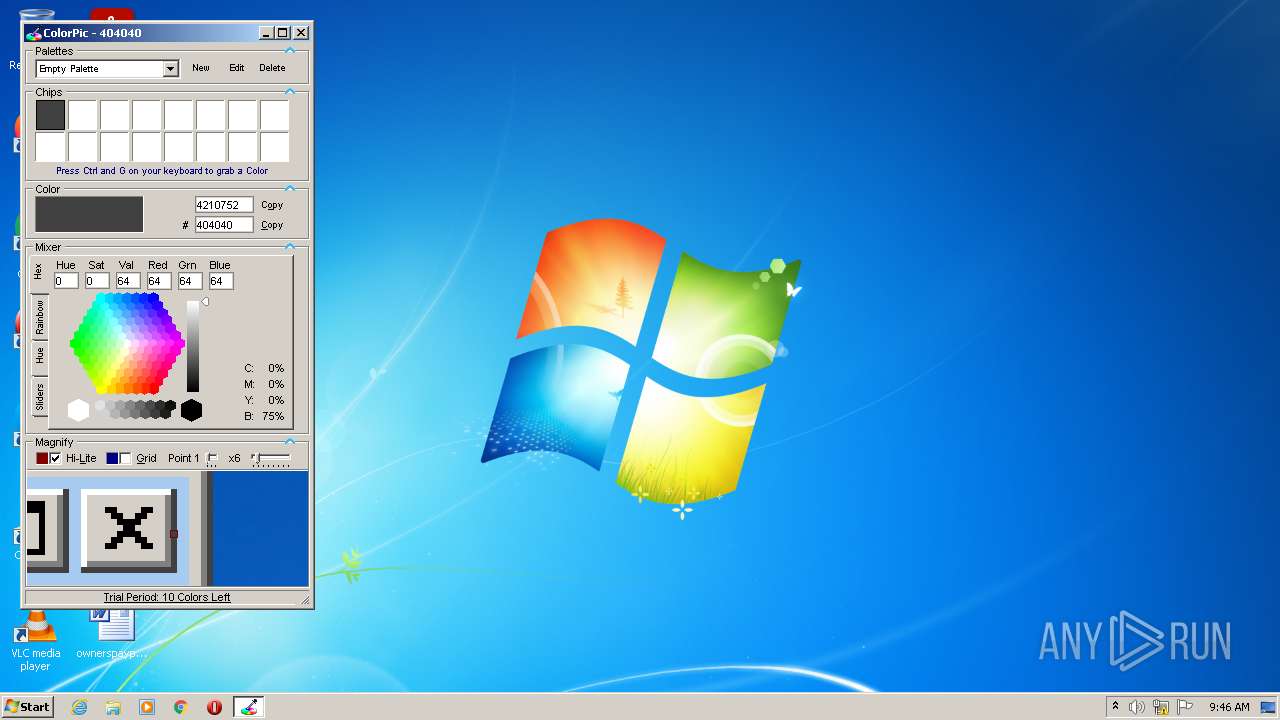
Task: Click the ColorPic window resize grip
Action: [306, 599]
